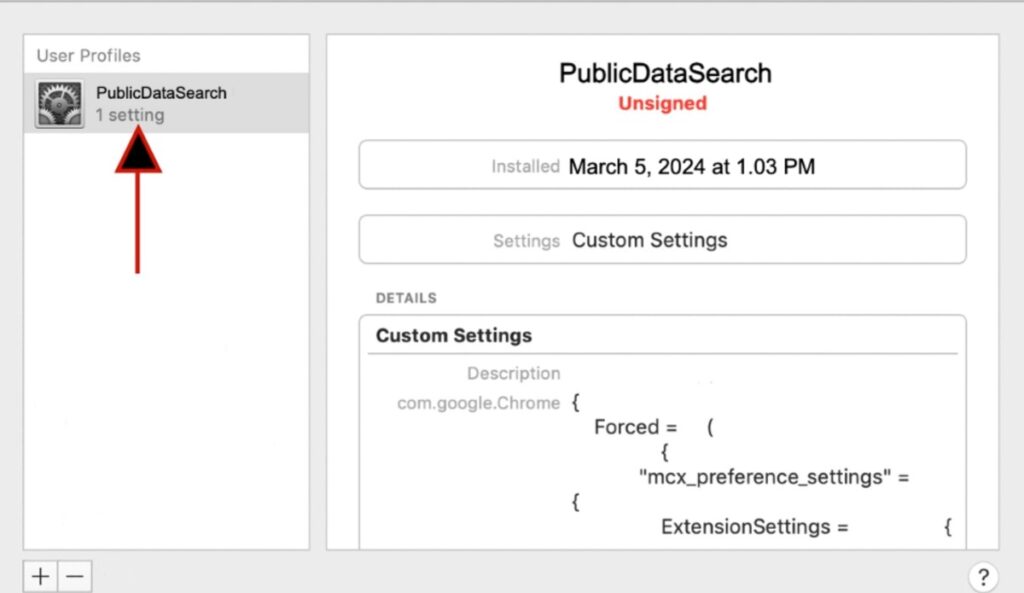Click the question mark in the bottom right corner
This screenshot has height=593, width=1024.
click(985, 577)
